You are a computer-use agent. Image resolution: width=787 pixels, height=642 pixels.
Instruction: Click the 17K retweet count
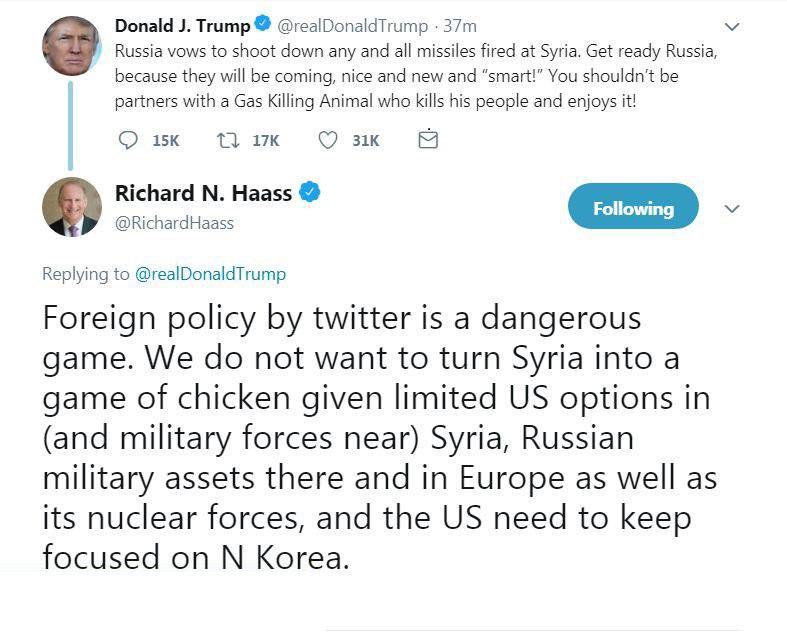(x=265, y=141)
